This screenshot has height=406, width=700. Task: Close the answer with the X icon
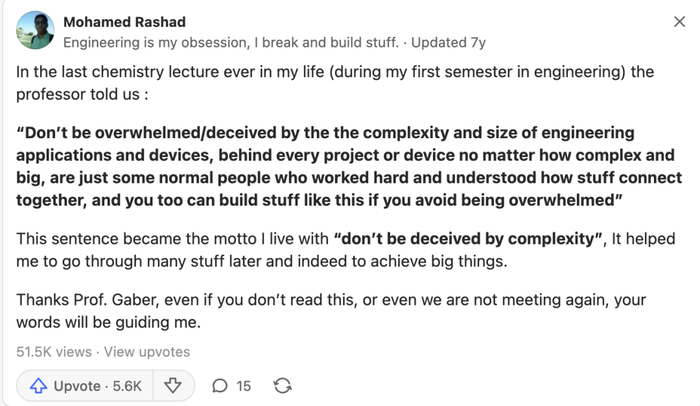pyautogui.click(x=680, y=22)
